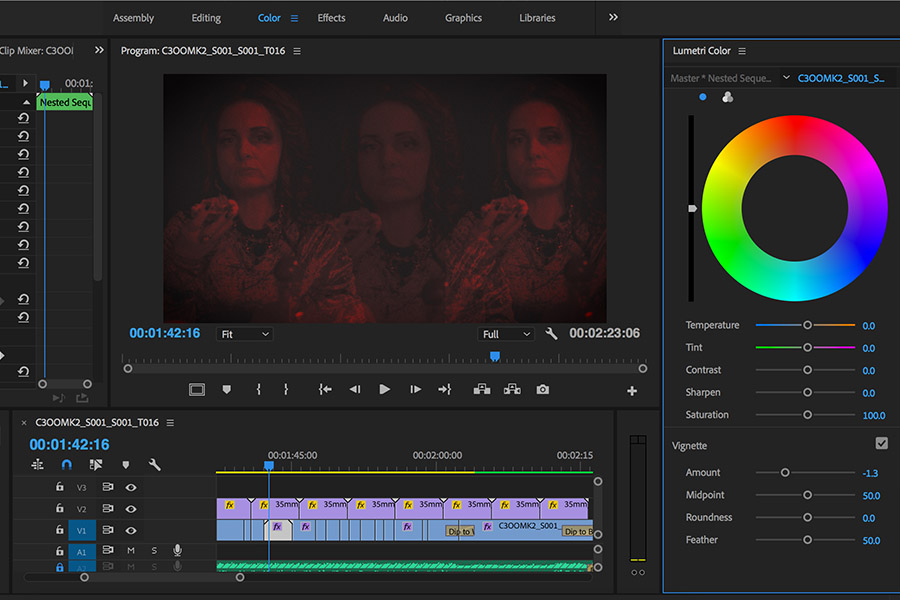Click the Export Frame camera icon
This screenshot has width=900, height=600.
coord(542,390)
